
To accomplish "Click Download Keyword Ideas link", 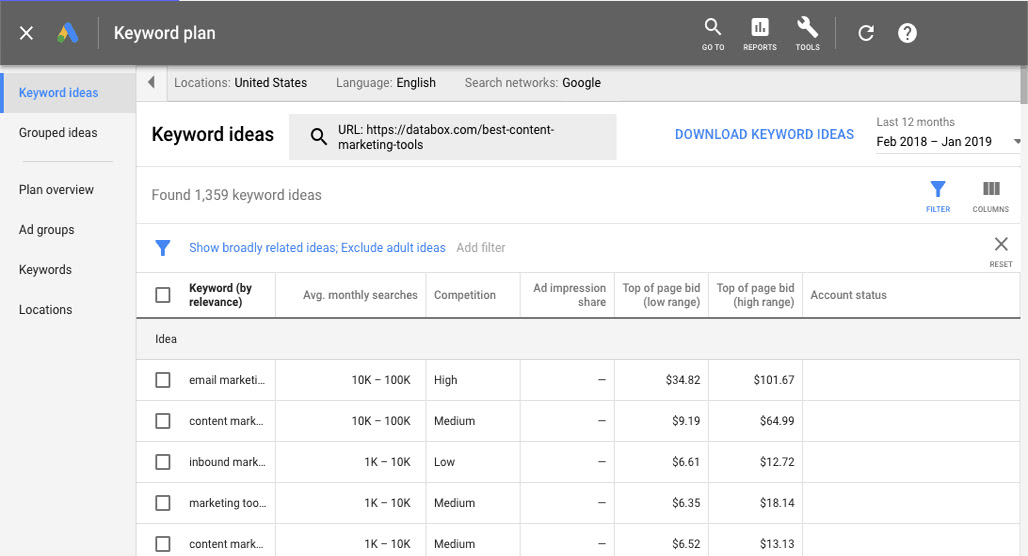I will [x=764, y=134].
